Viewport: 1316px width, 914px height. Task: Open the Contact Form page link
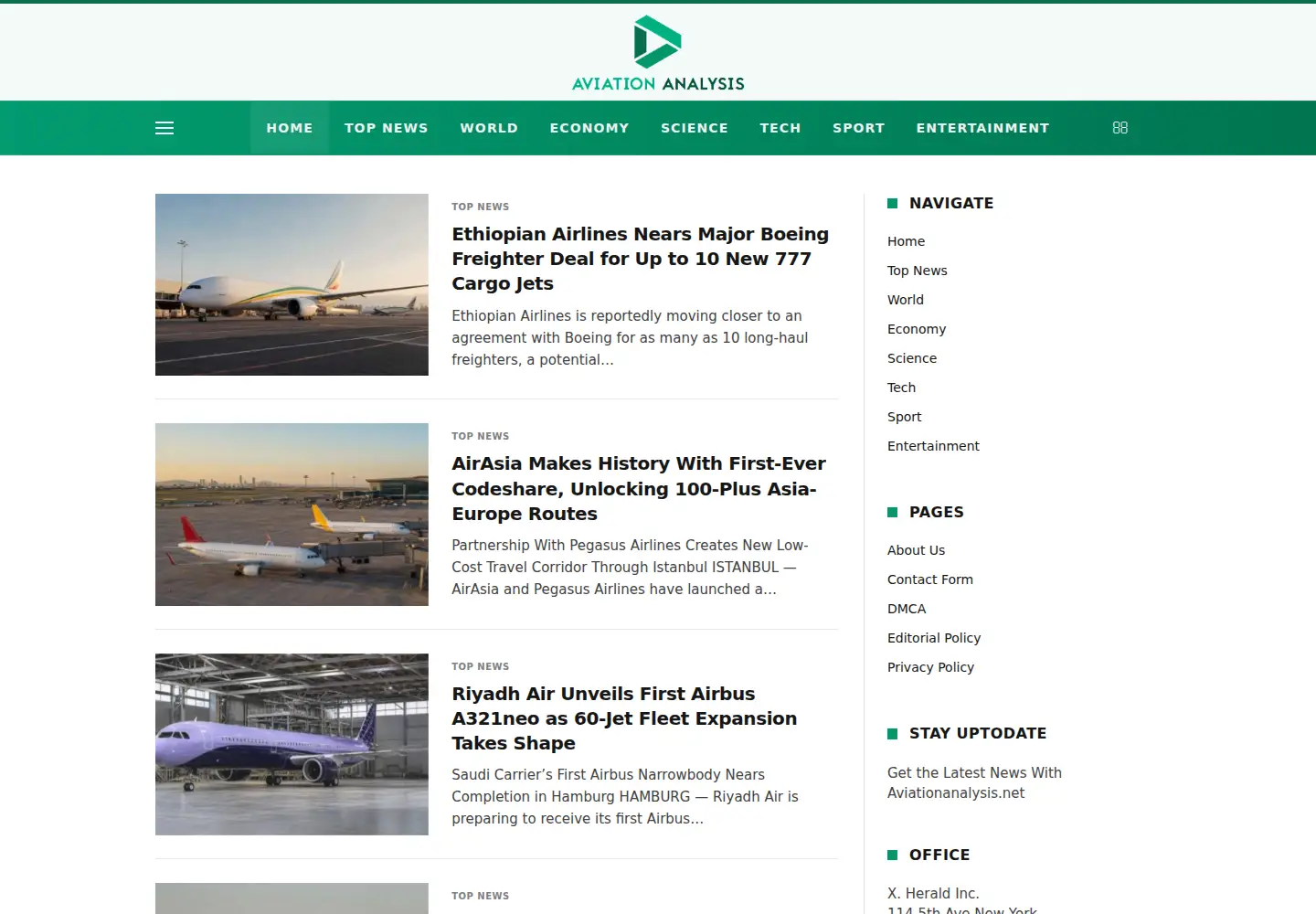[930, 579]
